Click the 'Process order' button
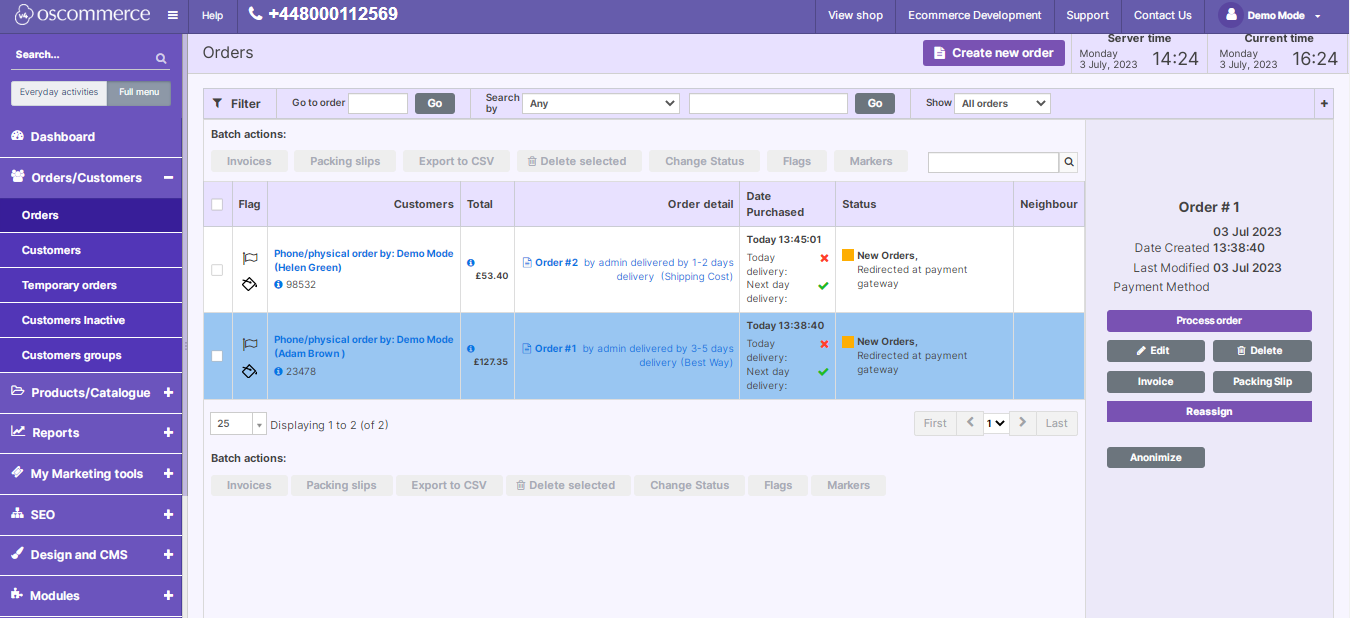 (x=1209, y=319)
